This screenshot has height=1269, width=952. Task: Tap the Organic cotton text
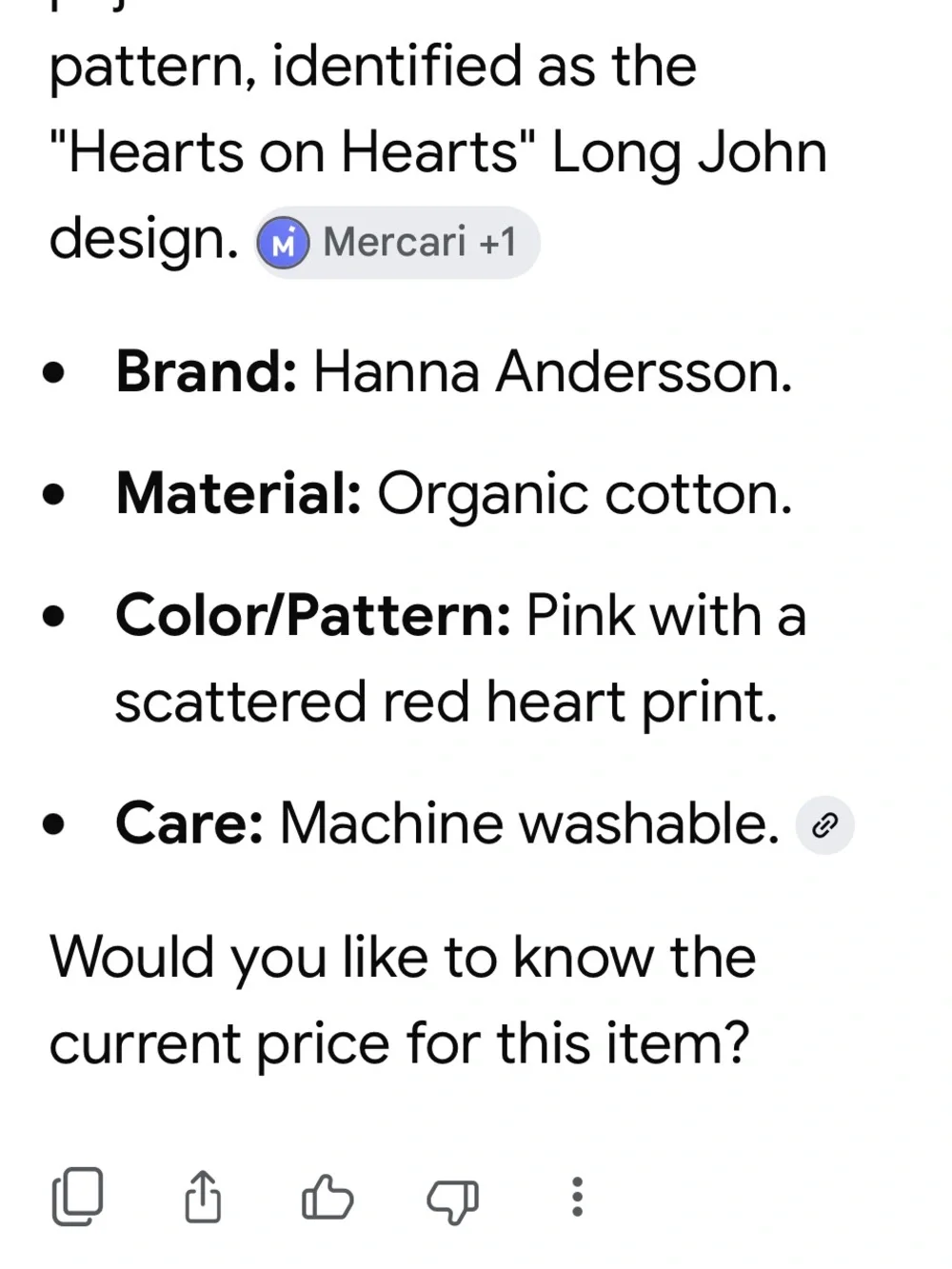[585, 496]
